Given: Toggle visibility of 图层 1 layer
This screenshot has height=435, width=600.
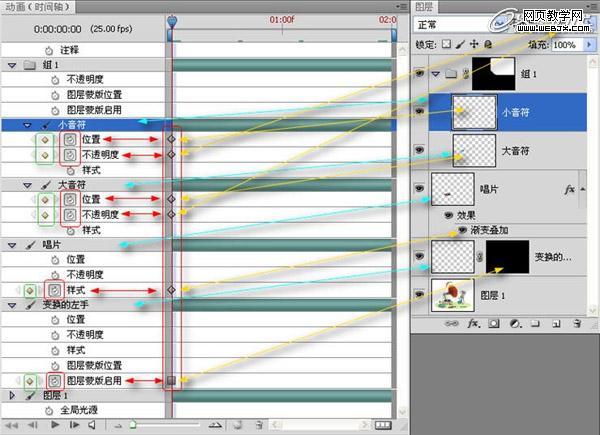Looking at the screenshot, I should point(420,294).
